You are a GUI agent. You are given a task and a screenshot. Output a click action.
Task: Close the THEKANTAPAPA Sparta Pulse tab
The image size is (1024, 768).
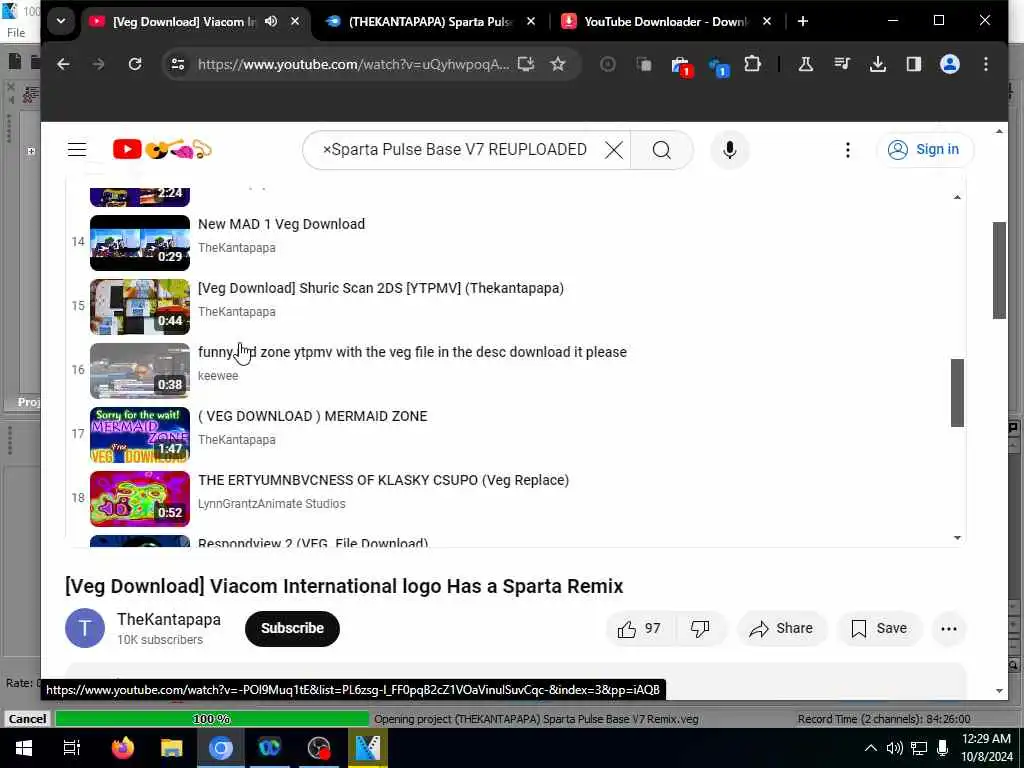531,22
